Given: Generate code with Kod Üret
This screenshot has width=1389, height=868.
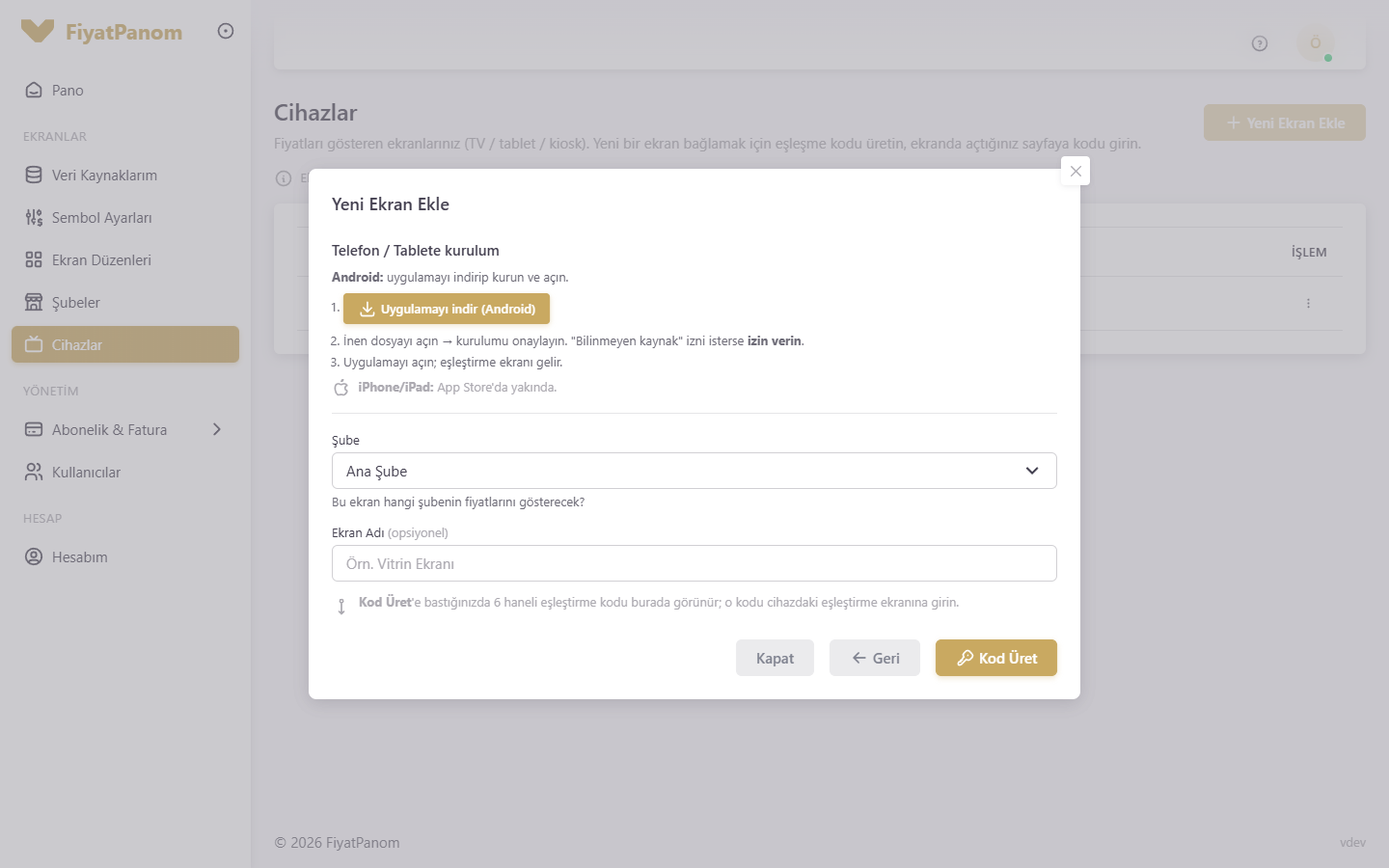Looking at the screenshot, I should 996,658.
